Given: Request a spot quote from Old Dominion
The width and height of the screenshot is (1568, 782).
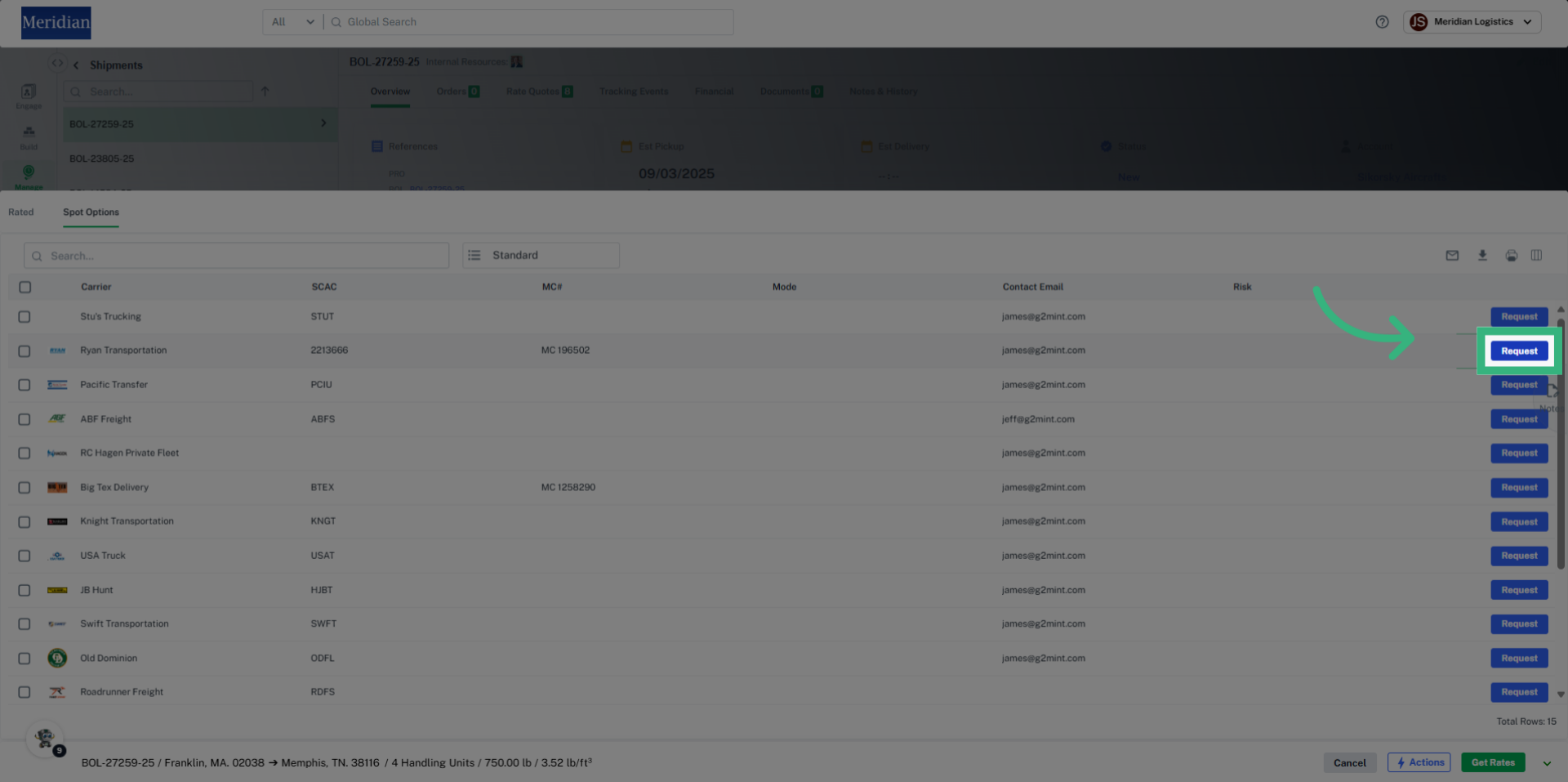Looking at the screenshot, I should click(1519, 659).
